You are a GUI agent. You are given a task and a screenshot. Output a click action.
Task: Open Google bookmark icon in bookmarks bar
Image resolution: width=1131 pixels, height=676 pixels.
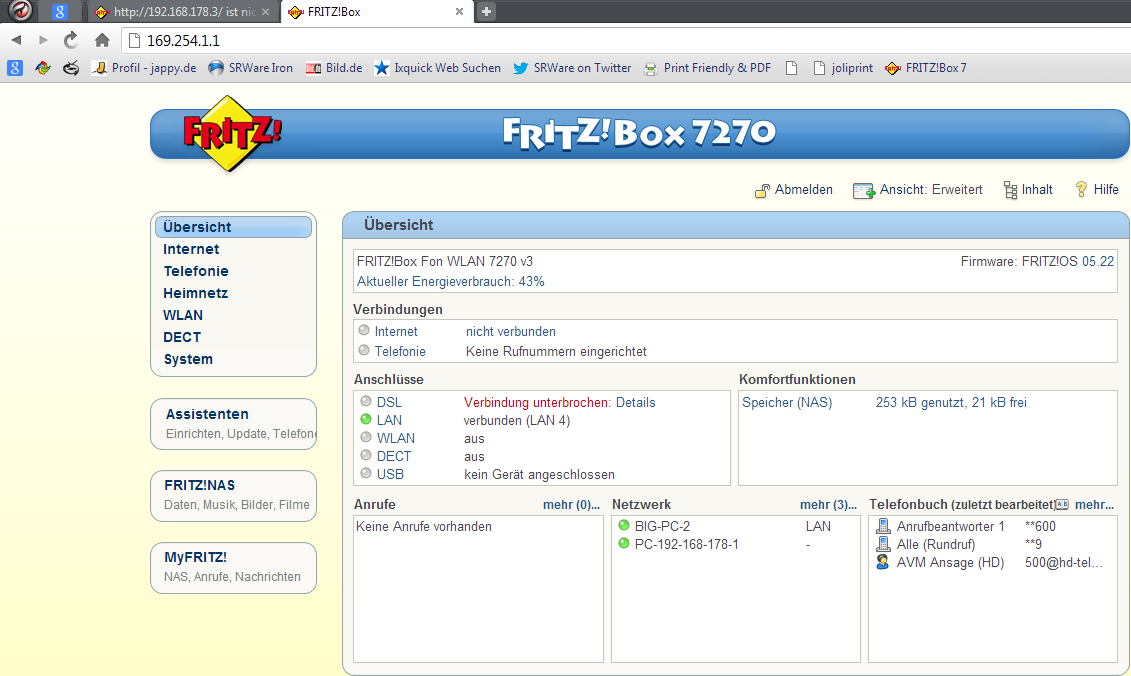tap(15, 68)
